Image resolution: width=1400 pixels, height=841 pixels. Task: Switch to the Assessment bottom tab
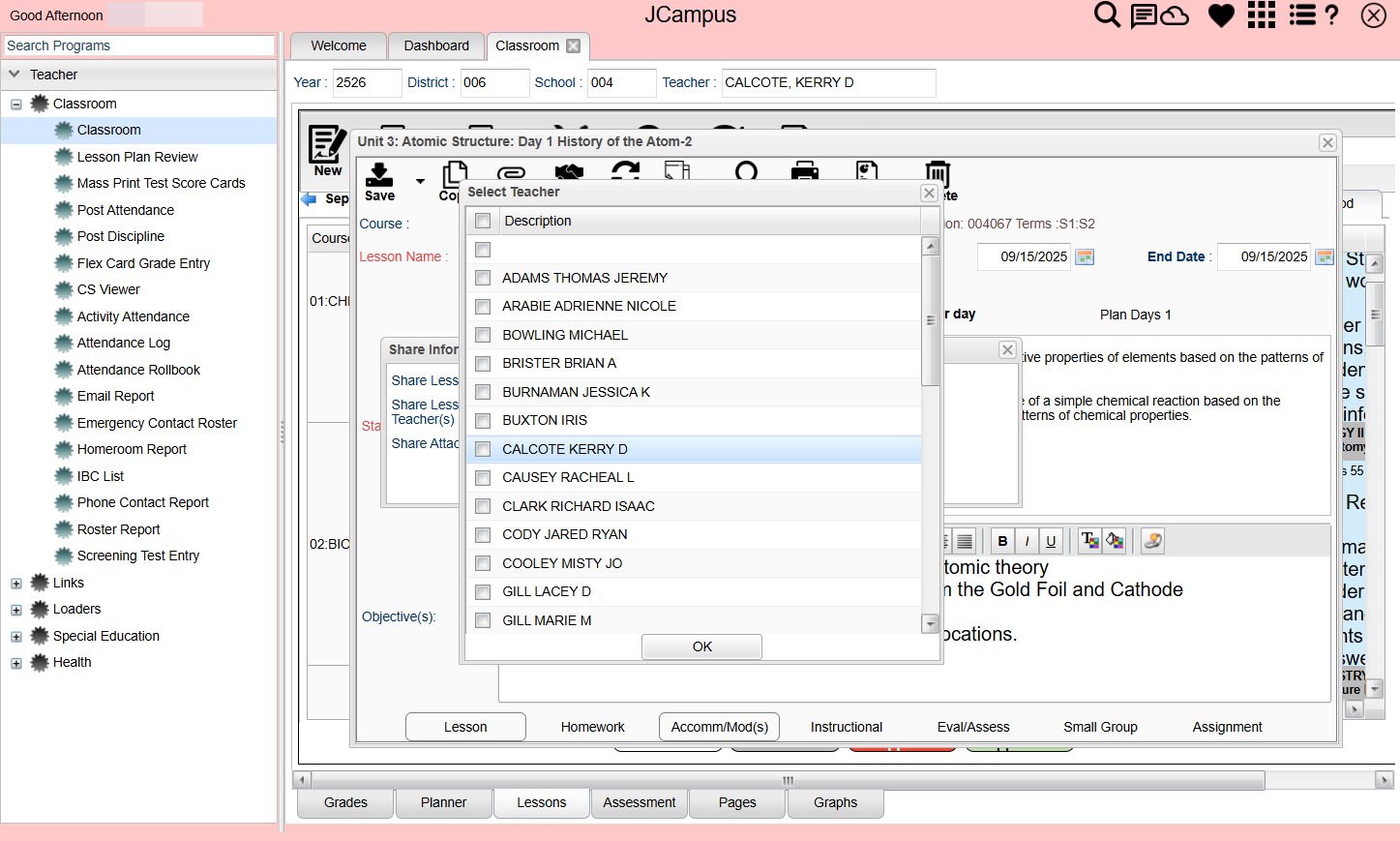640,802
